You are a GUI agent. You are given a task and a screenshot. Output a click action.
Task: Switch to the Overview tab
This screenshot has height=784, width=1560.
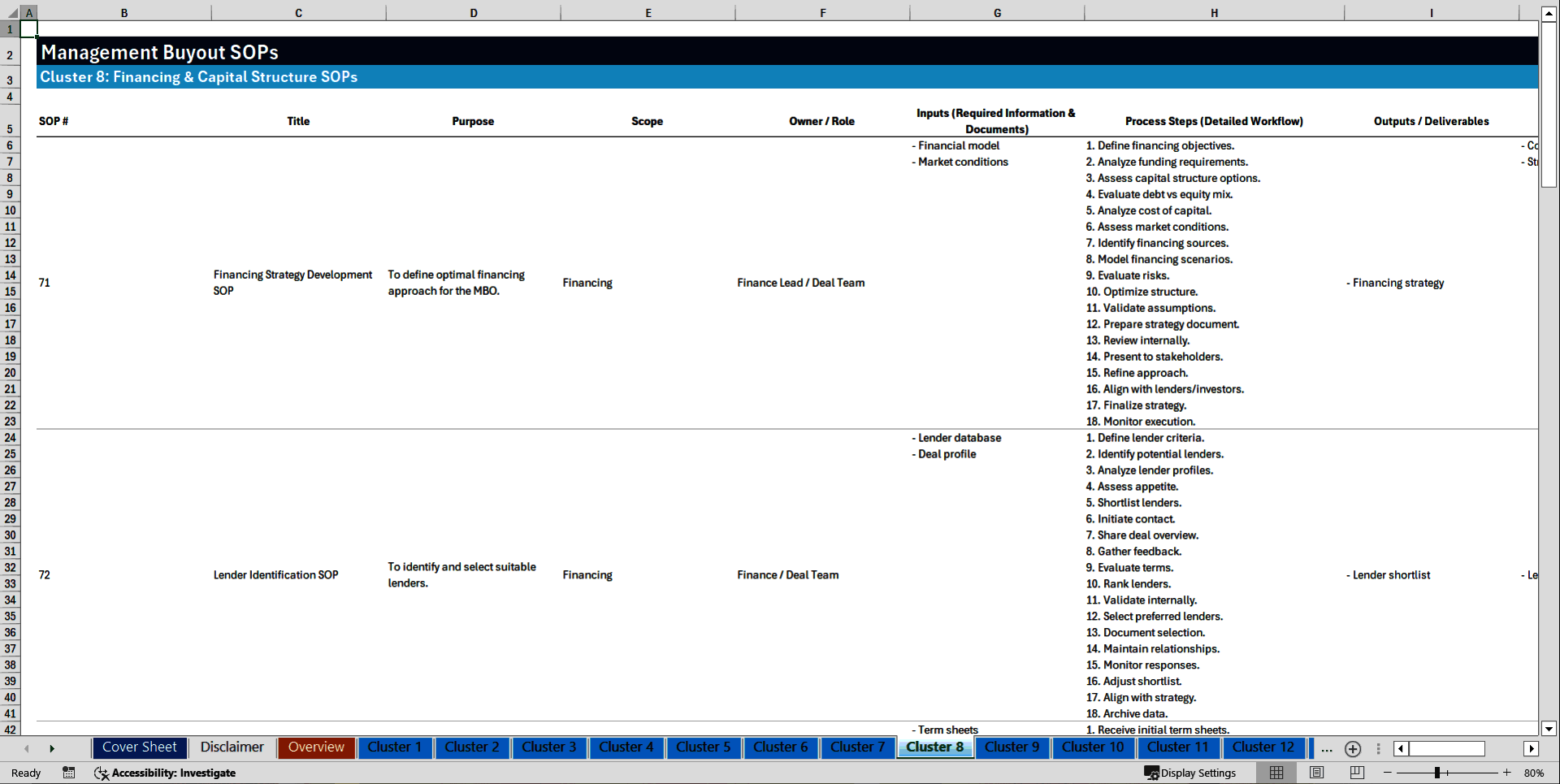coord(315,747)
